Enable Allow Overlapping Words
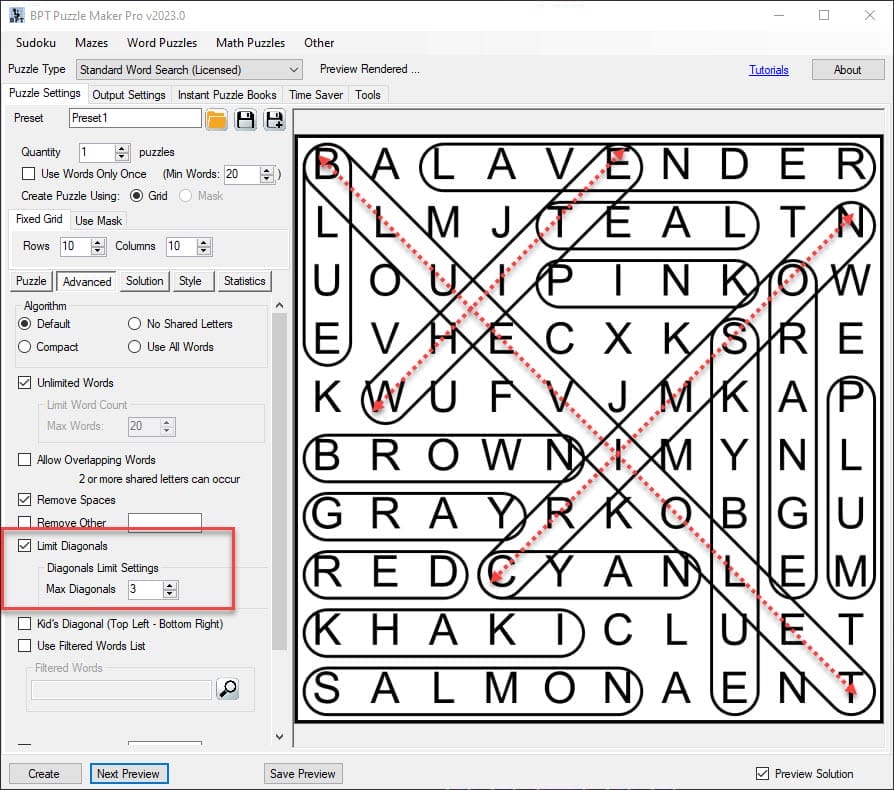Viewport: 894px width, 790px height. pyautogui.click(x=25, y=460)
